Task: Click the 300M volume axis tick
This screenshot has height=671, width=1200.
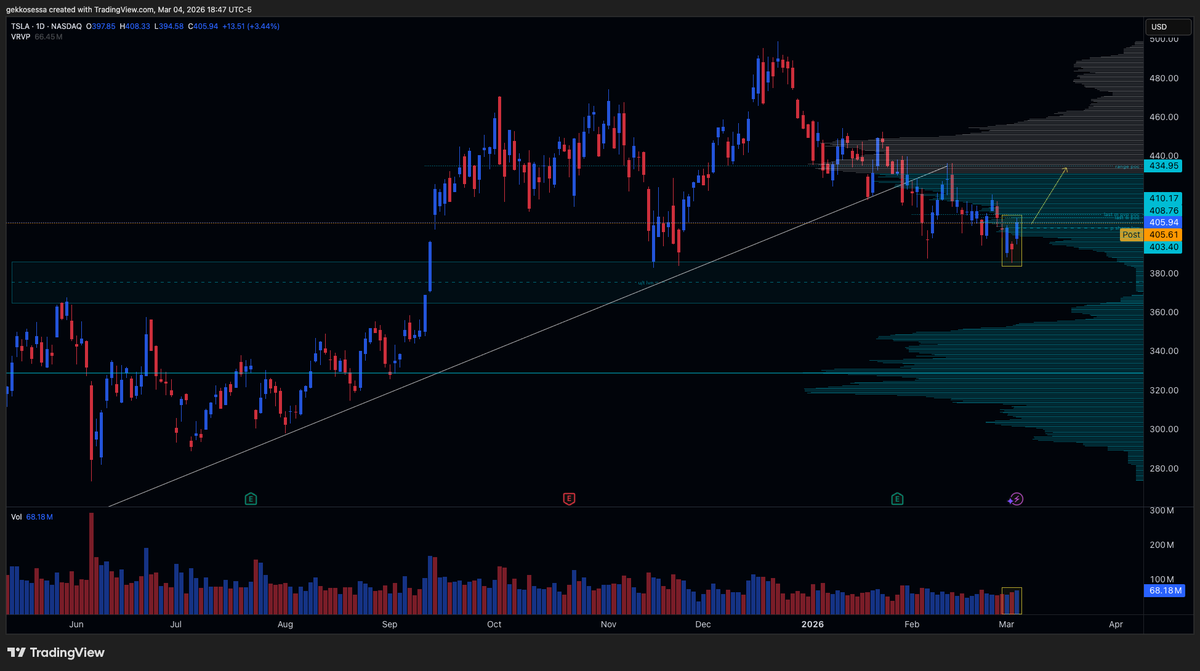Action: pos(1160,511)
